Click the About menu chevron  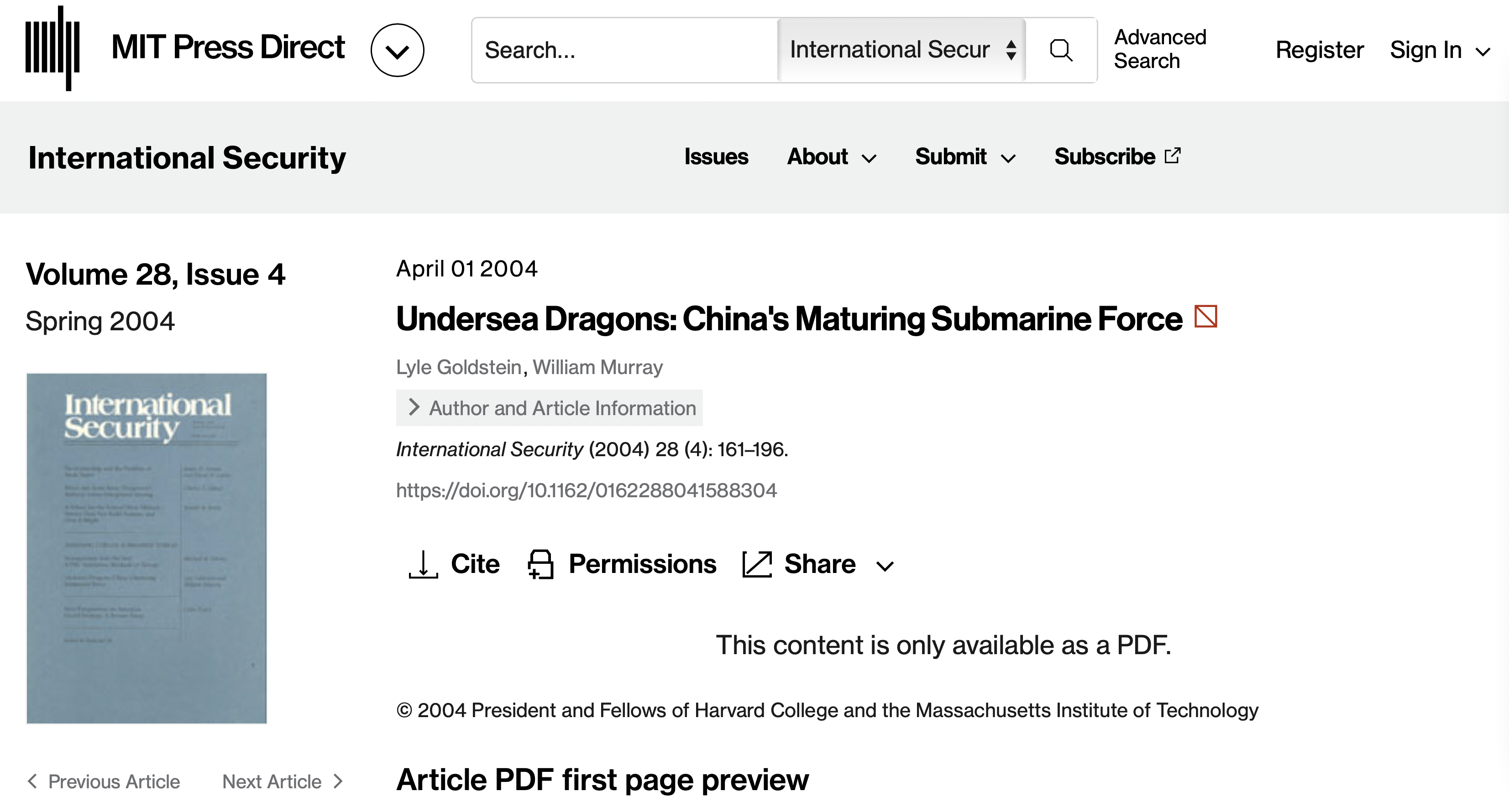tap(870, 159)
